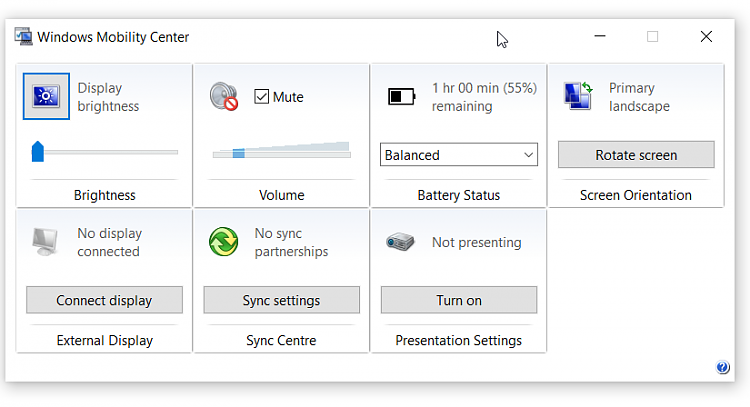The height and width of the screenshot is (407, 750).
Task: Click the external display monitor icon
Action: 45,242
